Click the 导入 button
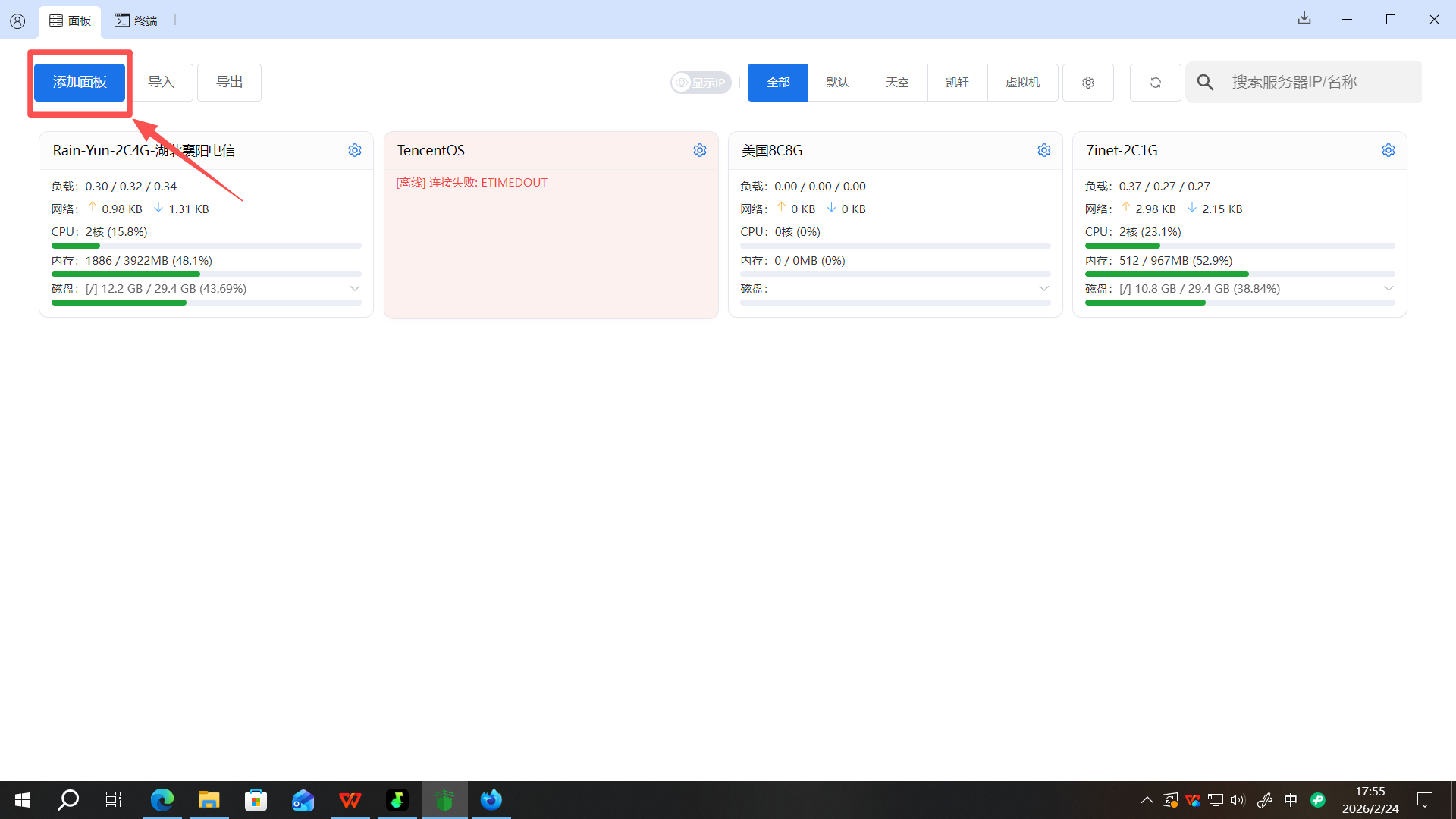The width and height of the screenshot is (1456, 819). point(161,82)
